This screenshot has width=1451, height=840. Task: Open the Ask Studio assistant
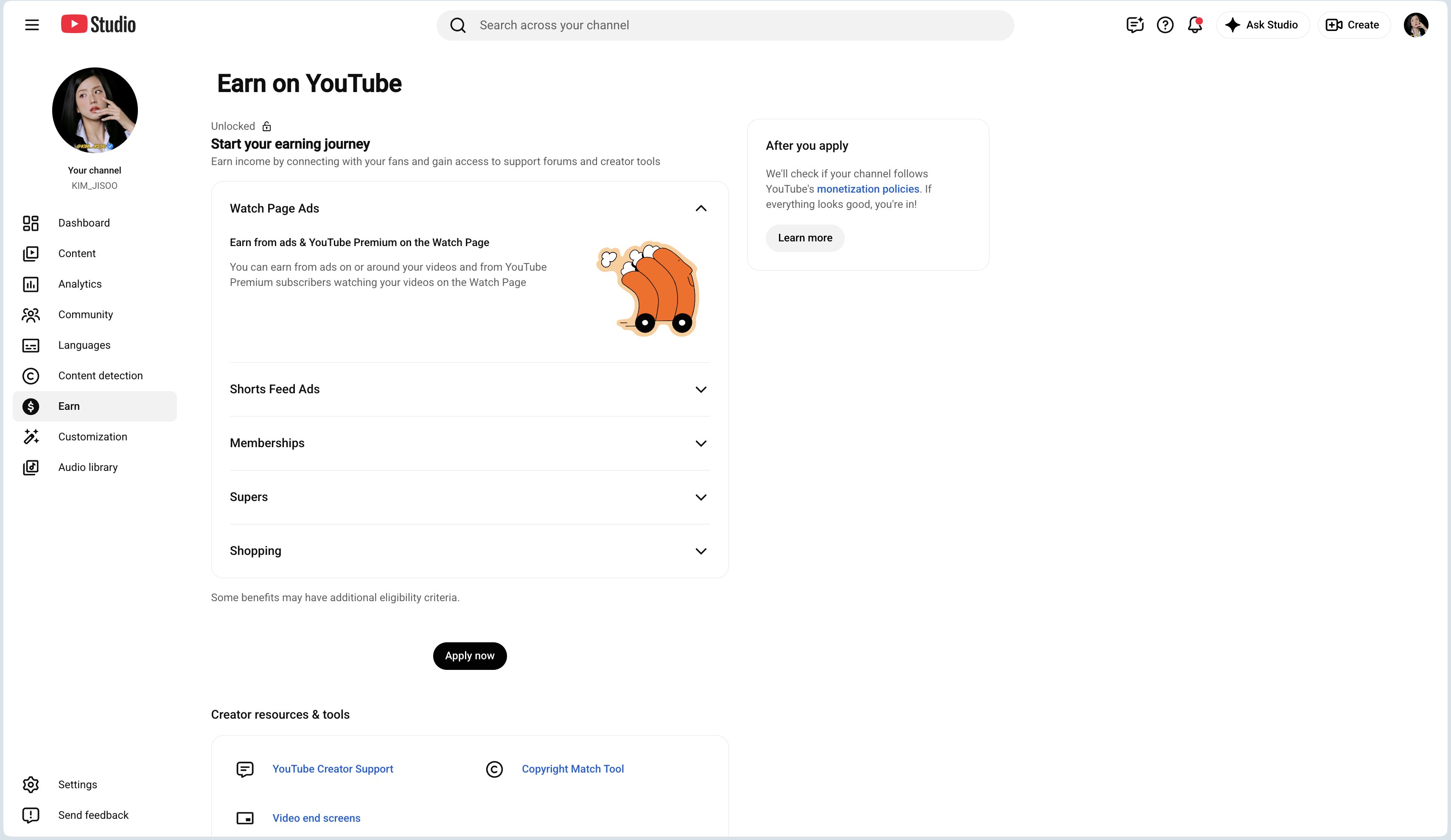(x=1263, y=25)
